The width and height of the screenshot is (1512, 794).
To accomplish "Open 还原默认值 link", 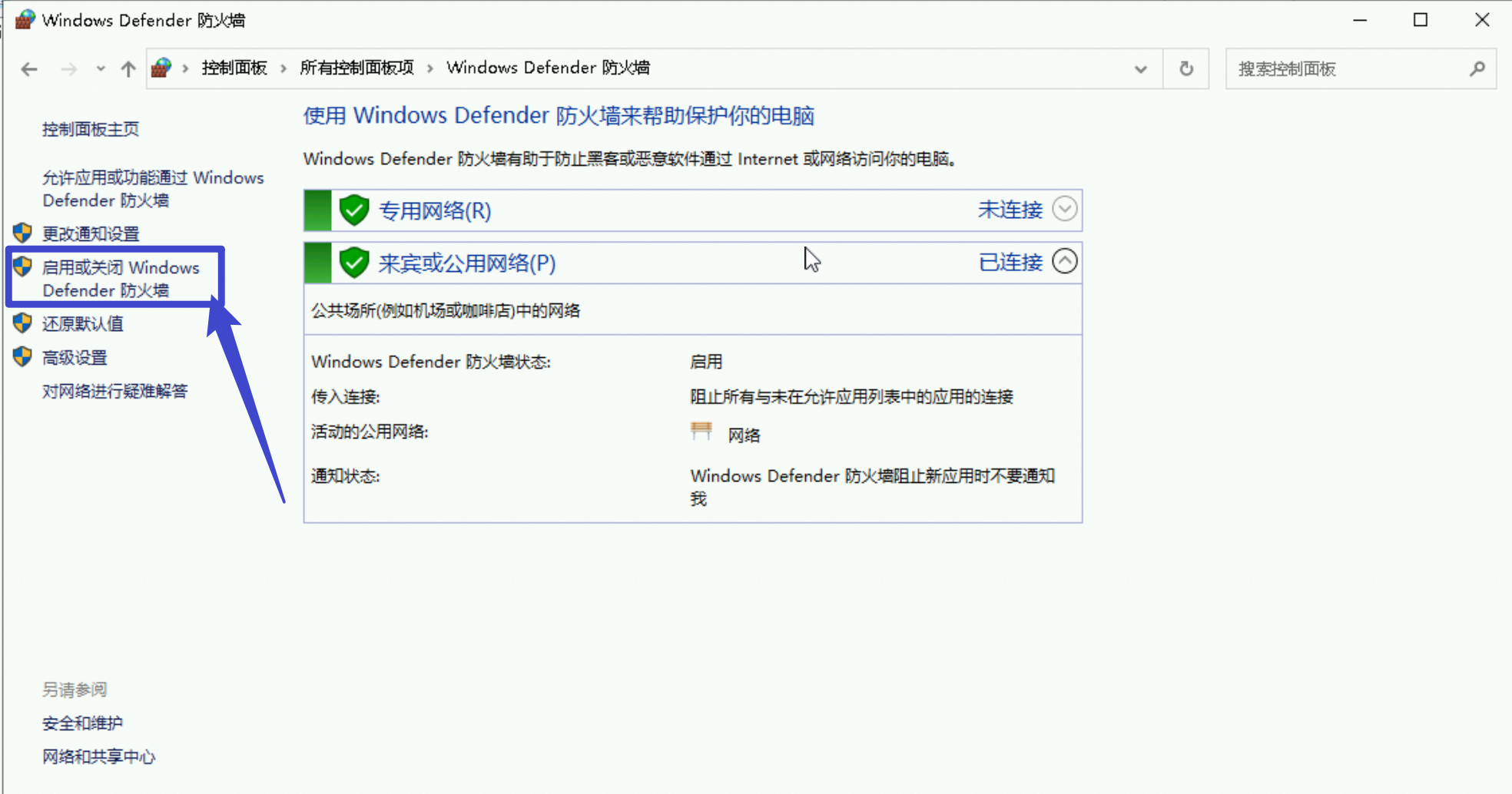I will click(82, 323).
